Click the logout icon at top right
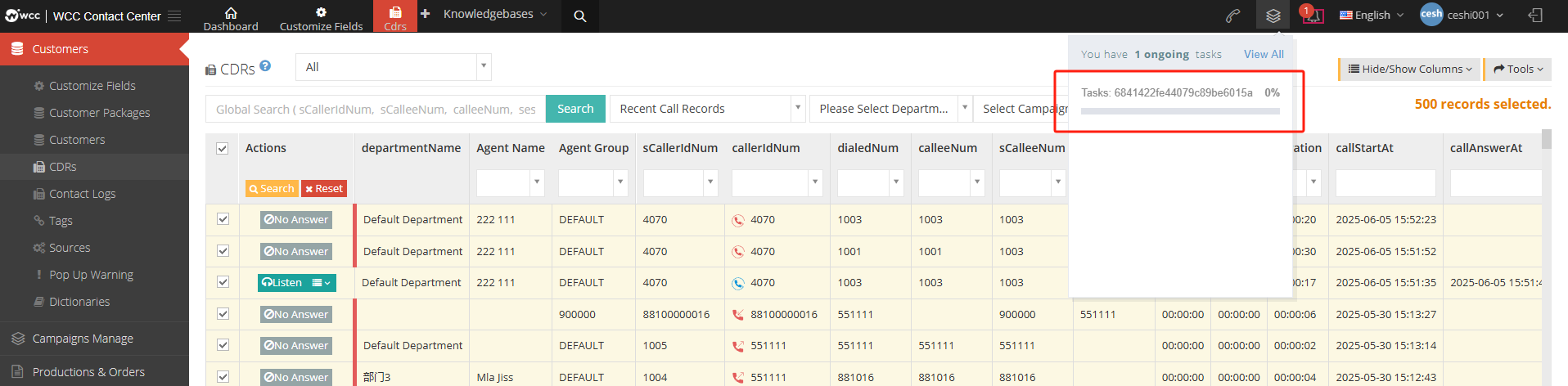This screenshot has width=1568, height=386. coord(1535,15)
